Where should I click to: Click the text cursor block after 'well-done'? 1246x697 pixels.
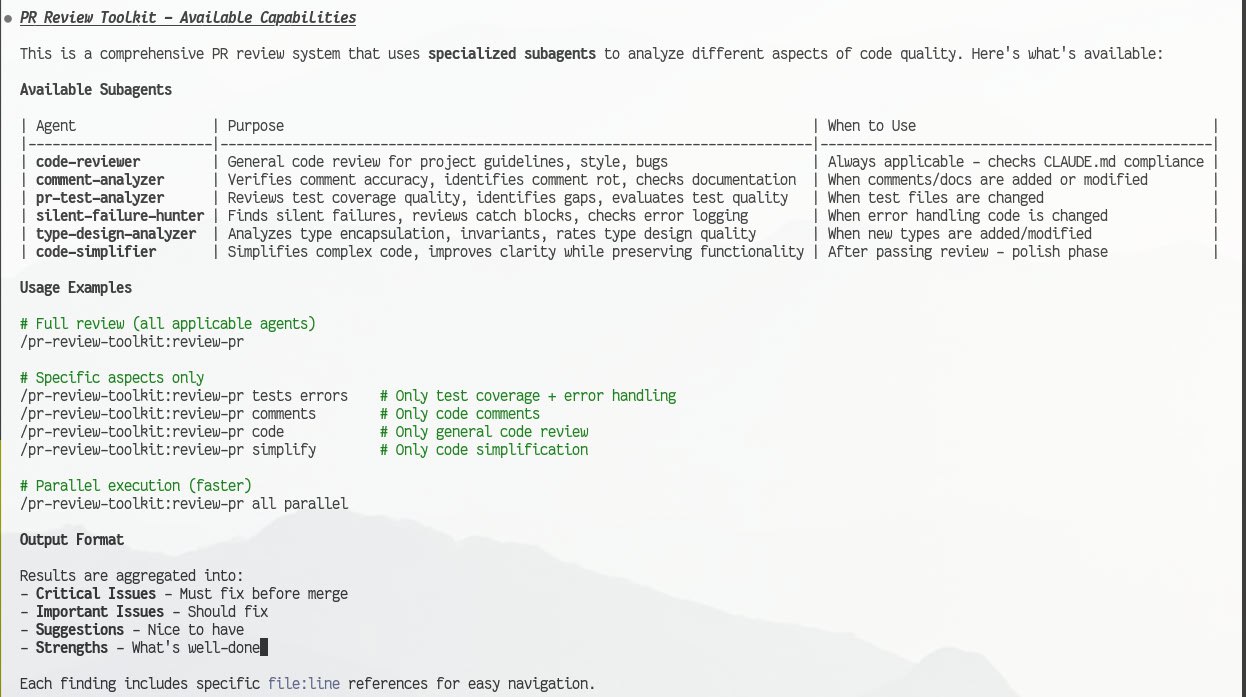point(264,648)
